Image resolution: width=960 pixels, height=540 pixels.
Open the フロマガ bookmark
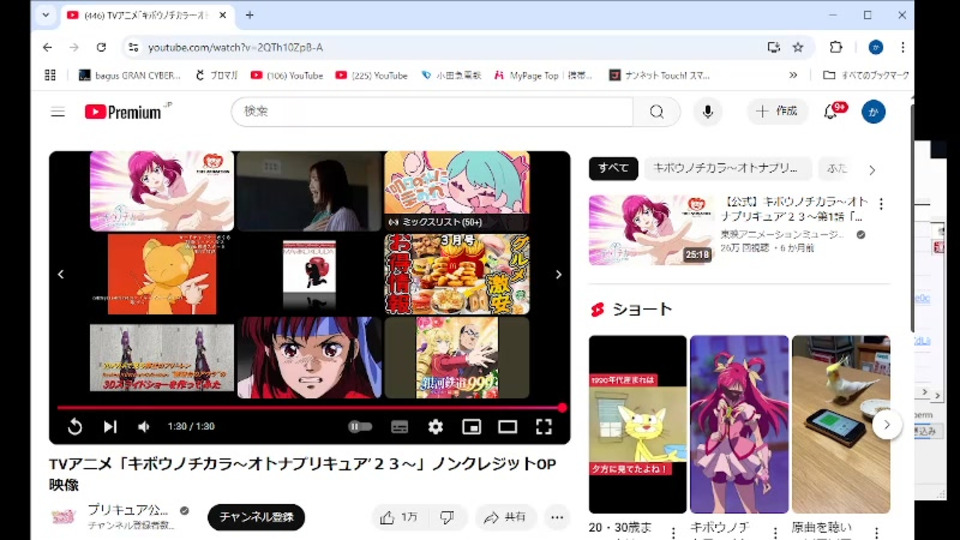pos(216,75)
